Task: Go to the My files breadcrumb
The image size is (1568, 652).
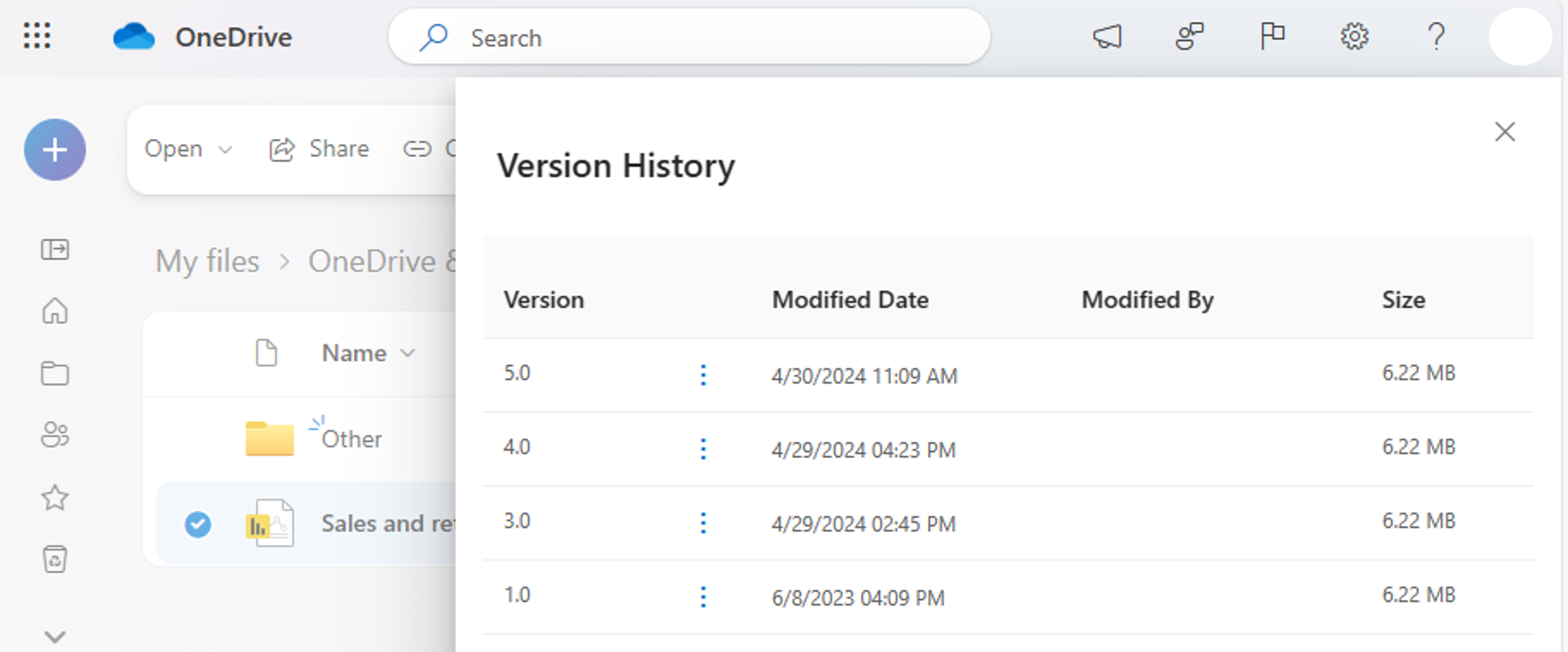Action: pos(207,261)
